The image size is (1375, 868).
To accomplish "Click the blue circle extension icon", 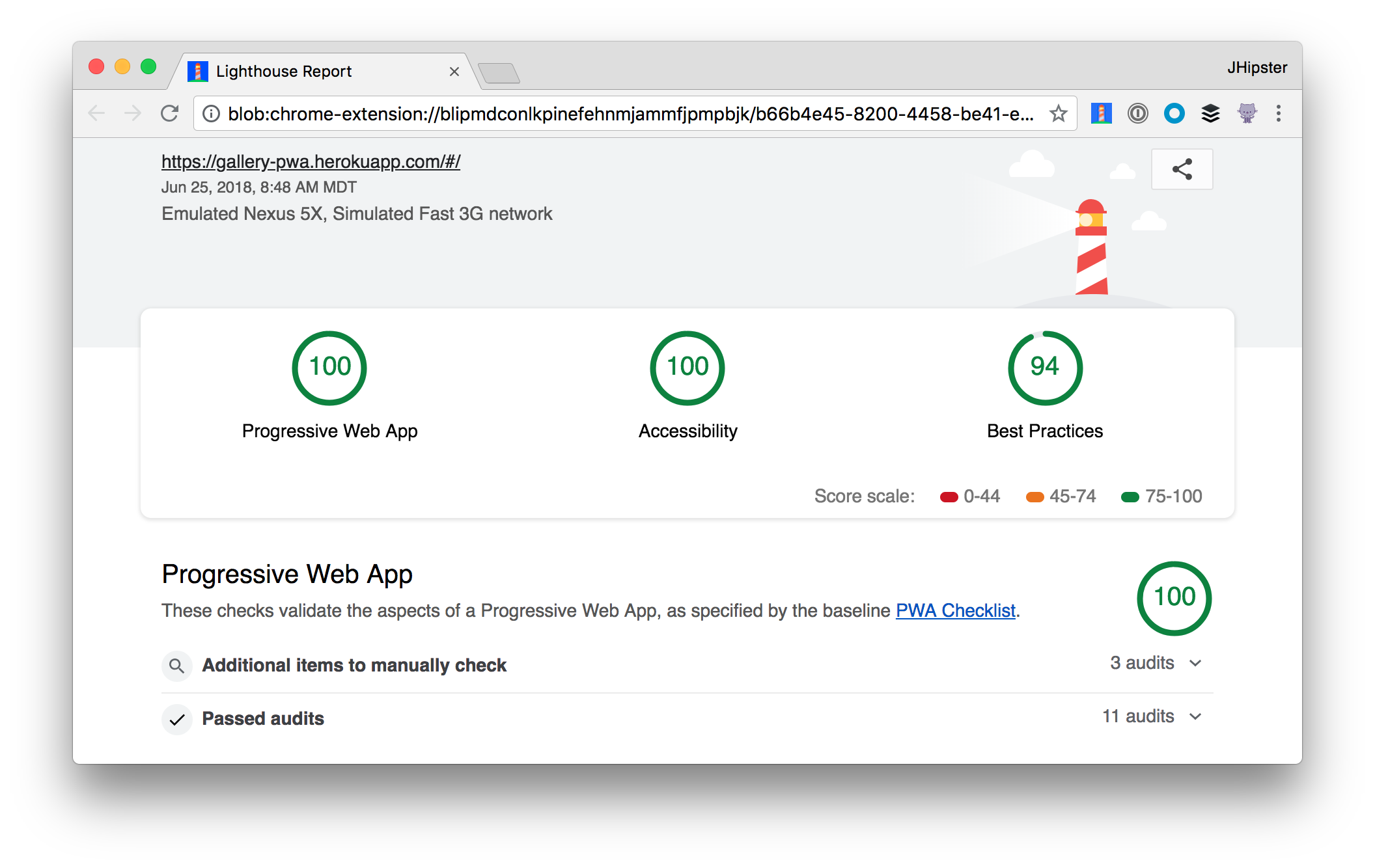I will coord(1174,114).
